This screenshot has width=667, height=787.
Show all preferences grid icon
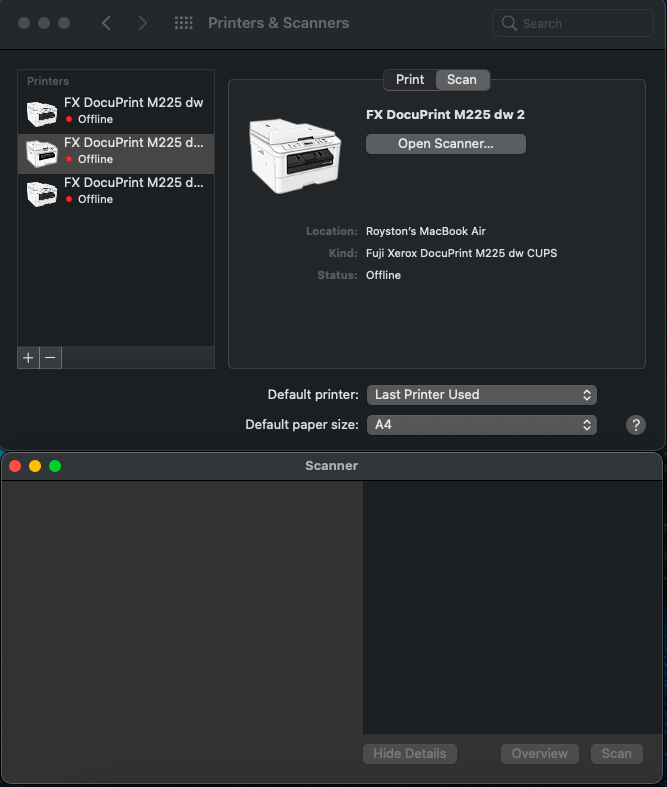pos(183,23)
